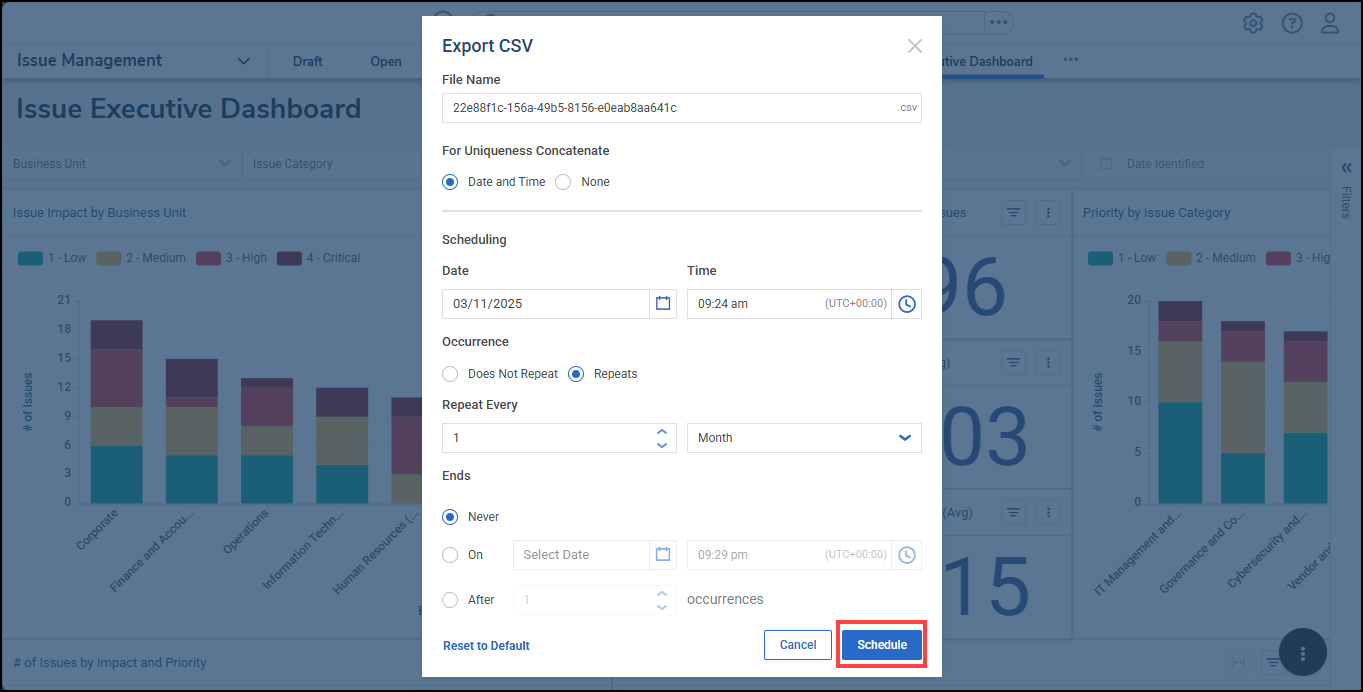Open the clock picker for scheduling Time

[906, 304]
